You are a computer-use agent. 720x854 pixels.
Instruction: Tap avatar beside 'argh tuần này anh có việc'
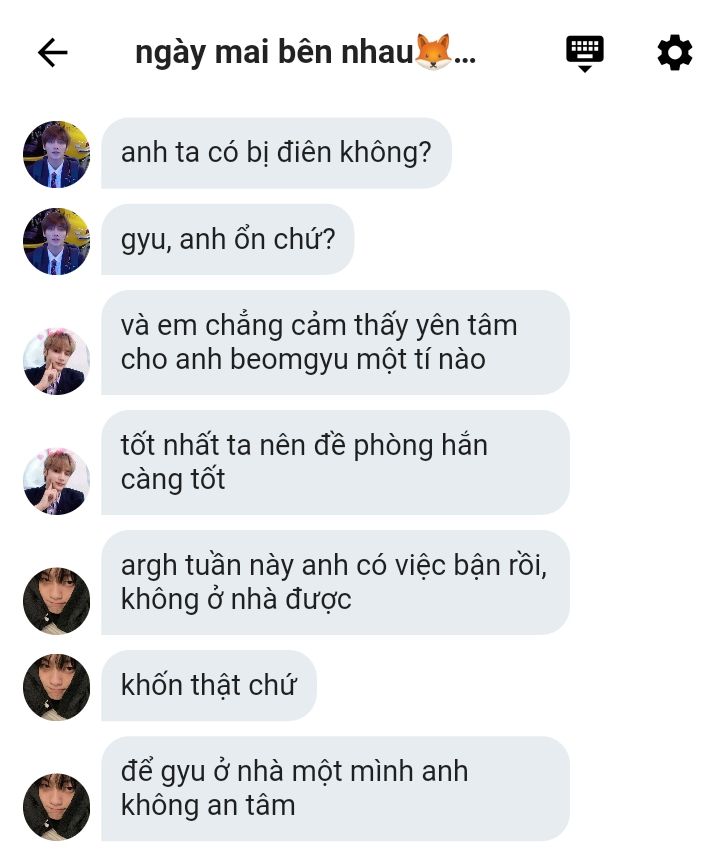(x=57, y=601)
